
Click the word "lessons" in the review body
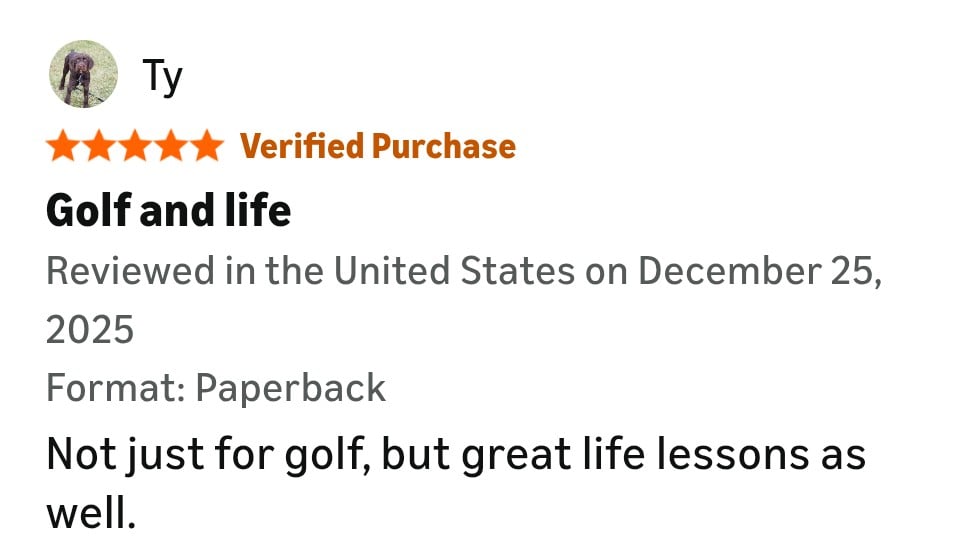tap(720, 456)
